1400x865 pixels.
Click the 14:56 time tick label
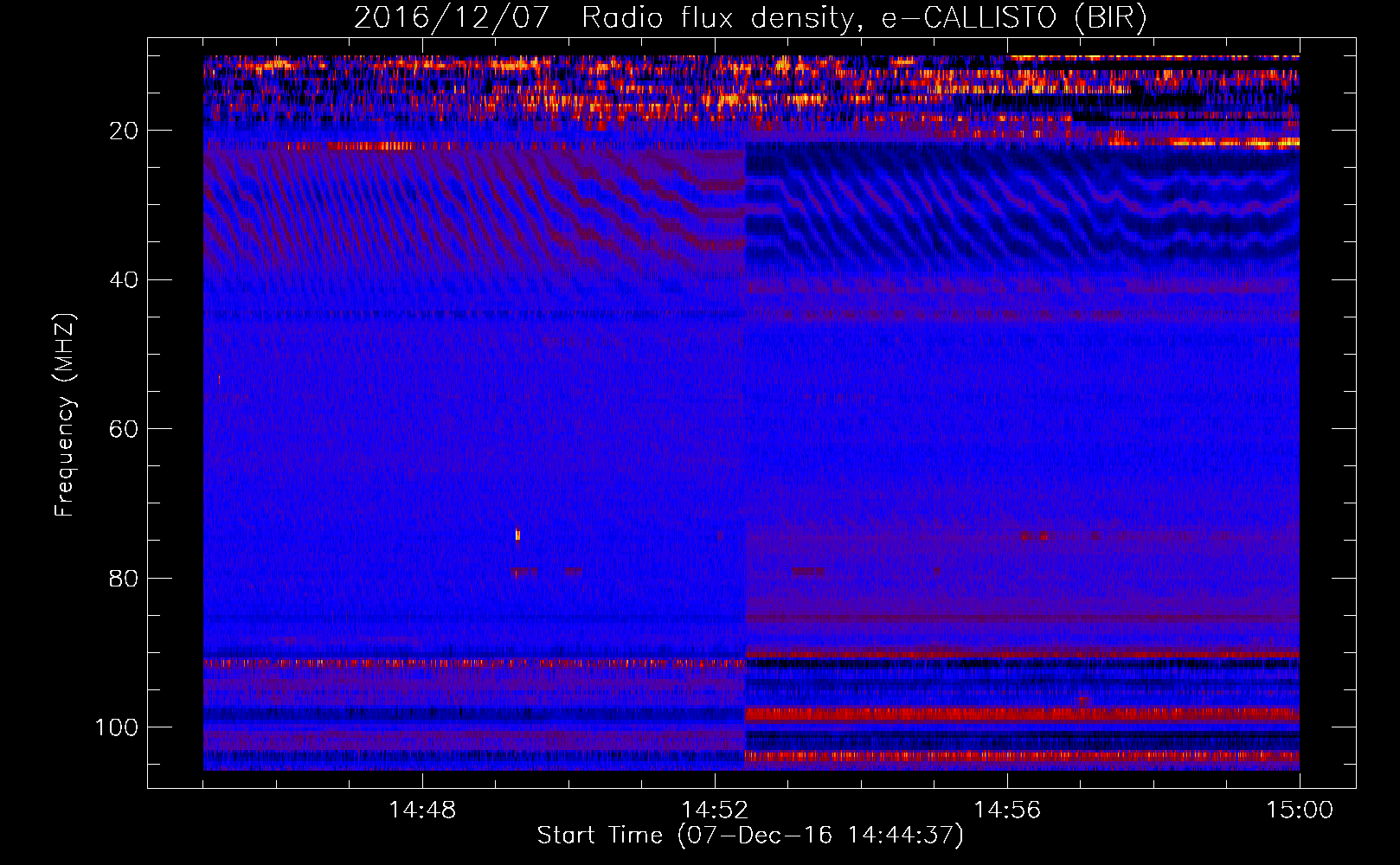point(1007,811)
